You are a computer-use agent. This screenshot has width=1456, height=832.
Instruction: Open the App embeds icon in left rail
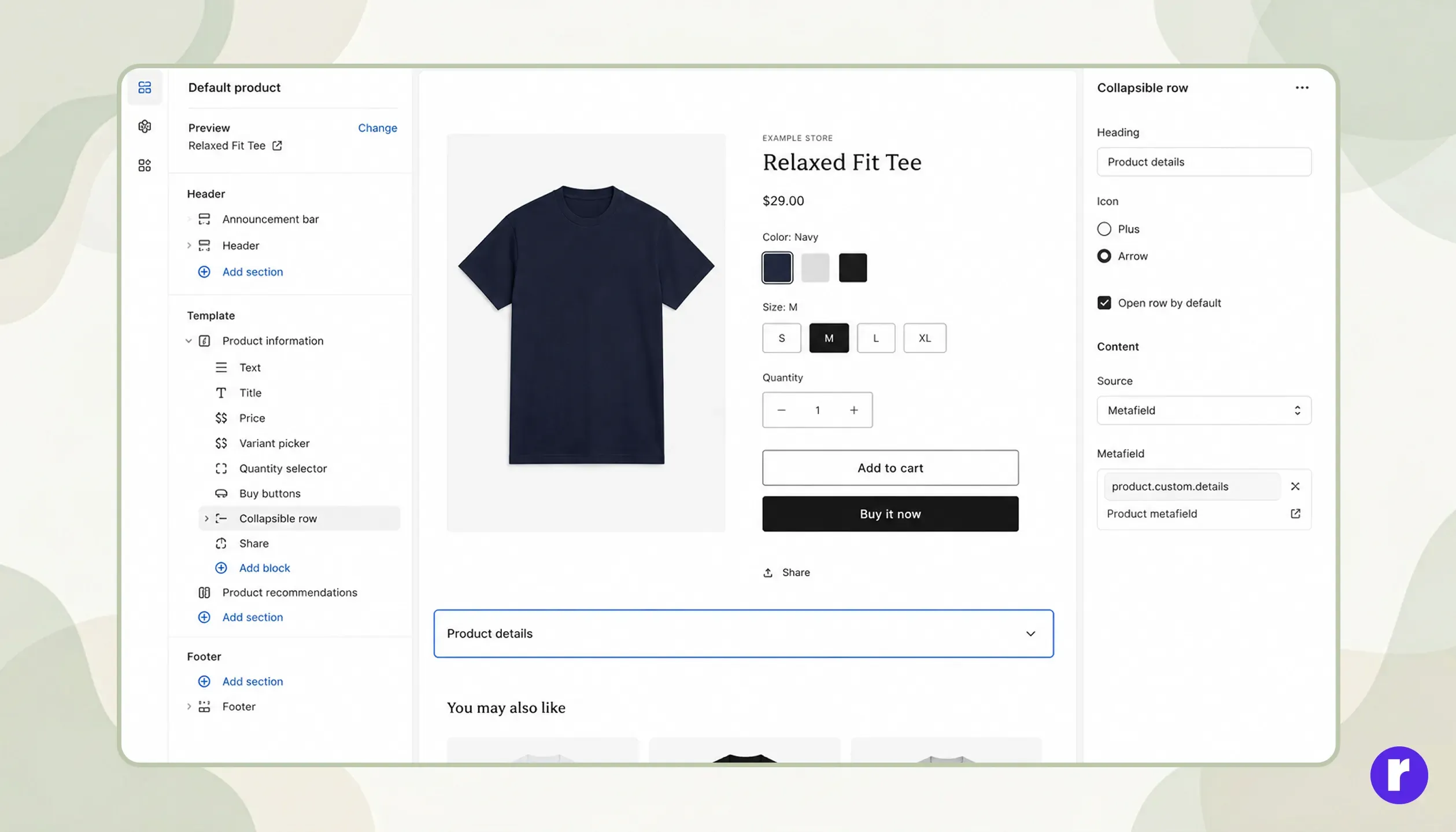pyautogui.click(x=145, y=165)
